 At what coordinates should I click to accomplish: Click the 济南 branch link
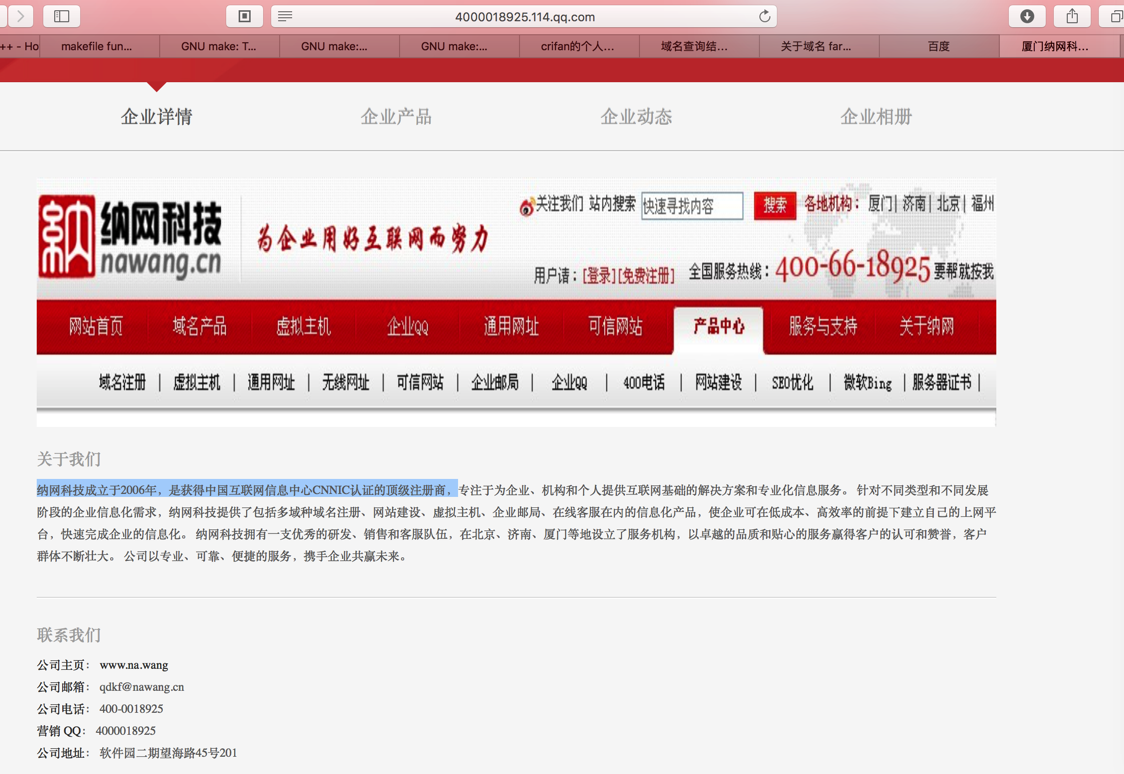[914, 204]
